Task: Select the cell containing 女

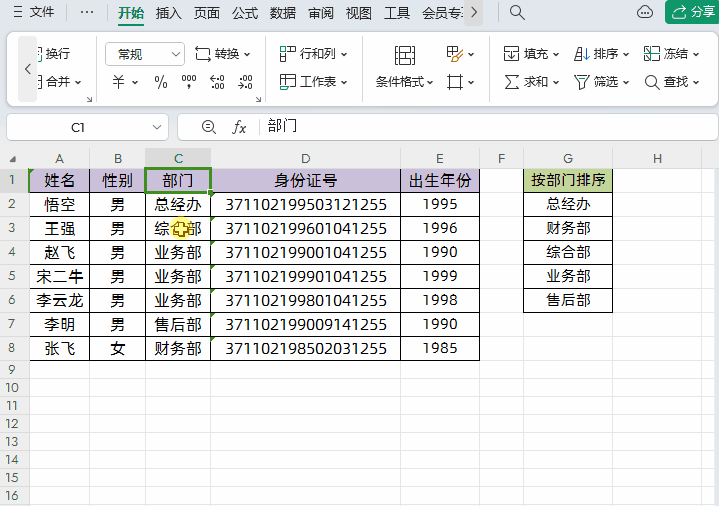Action: (117, 349)
